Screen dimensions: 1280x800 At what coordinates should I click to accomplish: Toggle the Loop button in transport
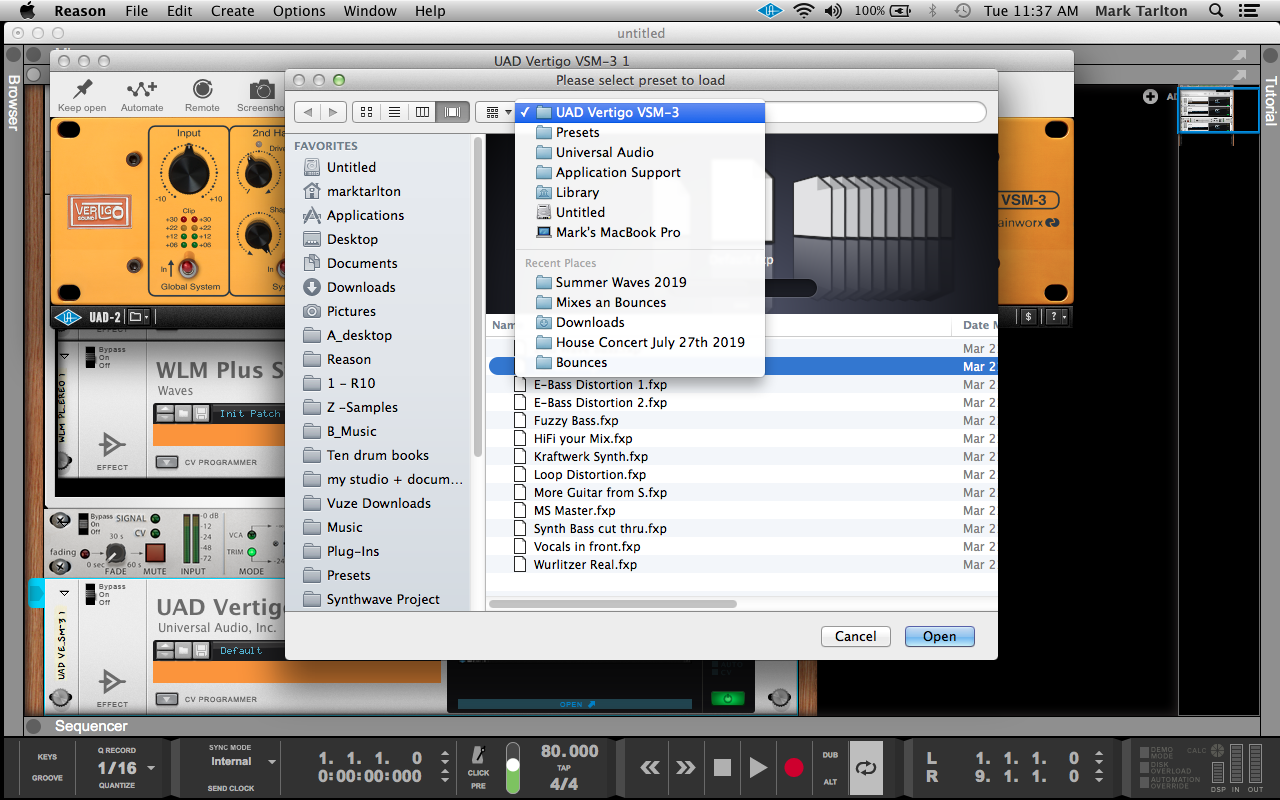coord(866,767)
